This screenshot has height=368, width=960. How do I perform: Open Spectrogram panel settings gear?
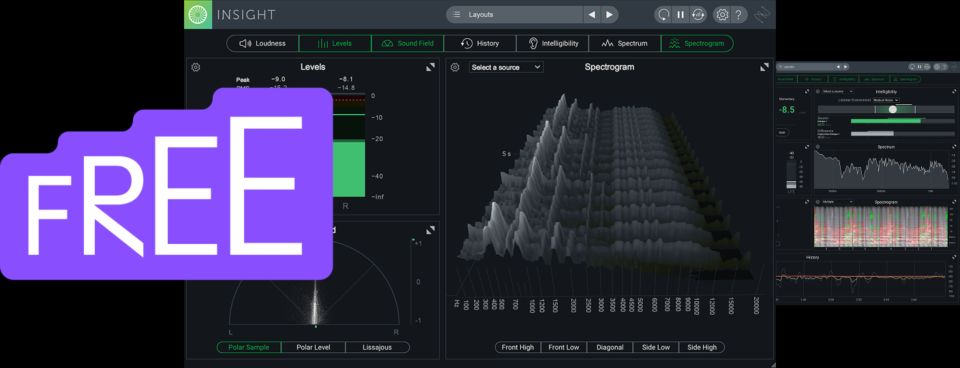tap(455, 67)
